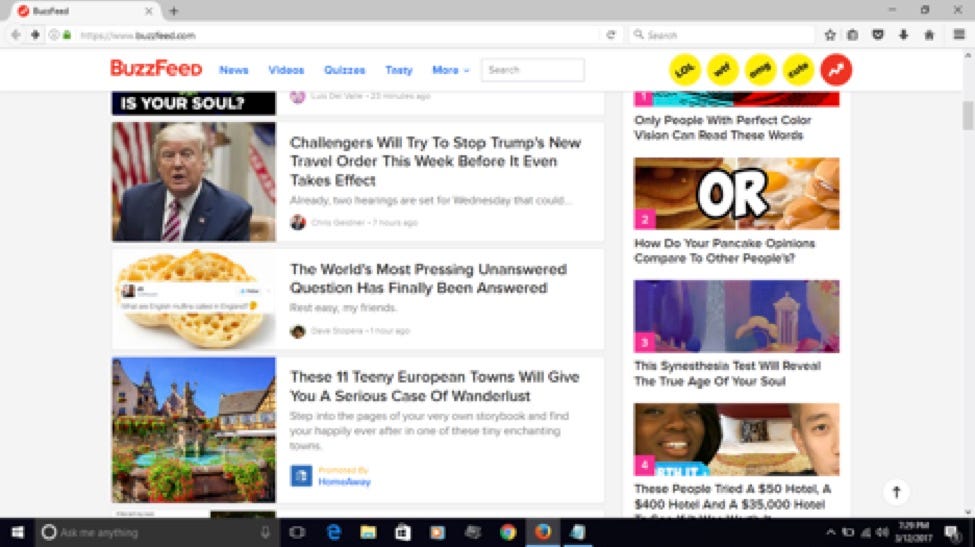Open the European town photo thumbnail
Viewport: 975px width, 547px height.
tap(193, 430)
